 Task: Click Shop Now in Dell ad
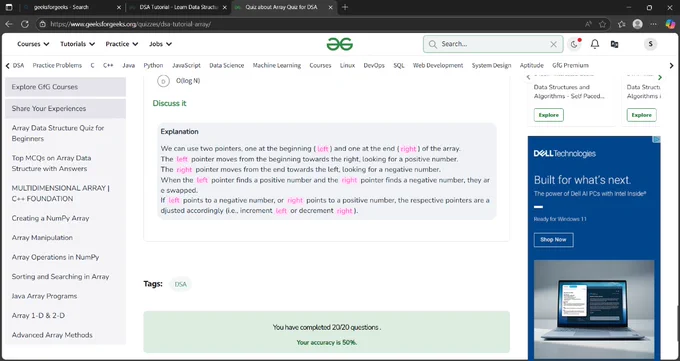click(x=553, y=240)
